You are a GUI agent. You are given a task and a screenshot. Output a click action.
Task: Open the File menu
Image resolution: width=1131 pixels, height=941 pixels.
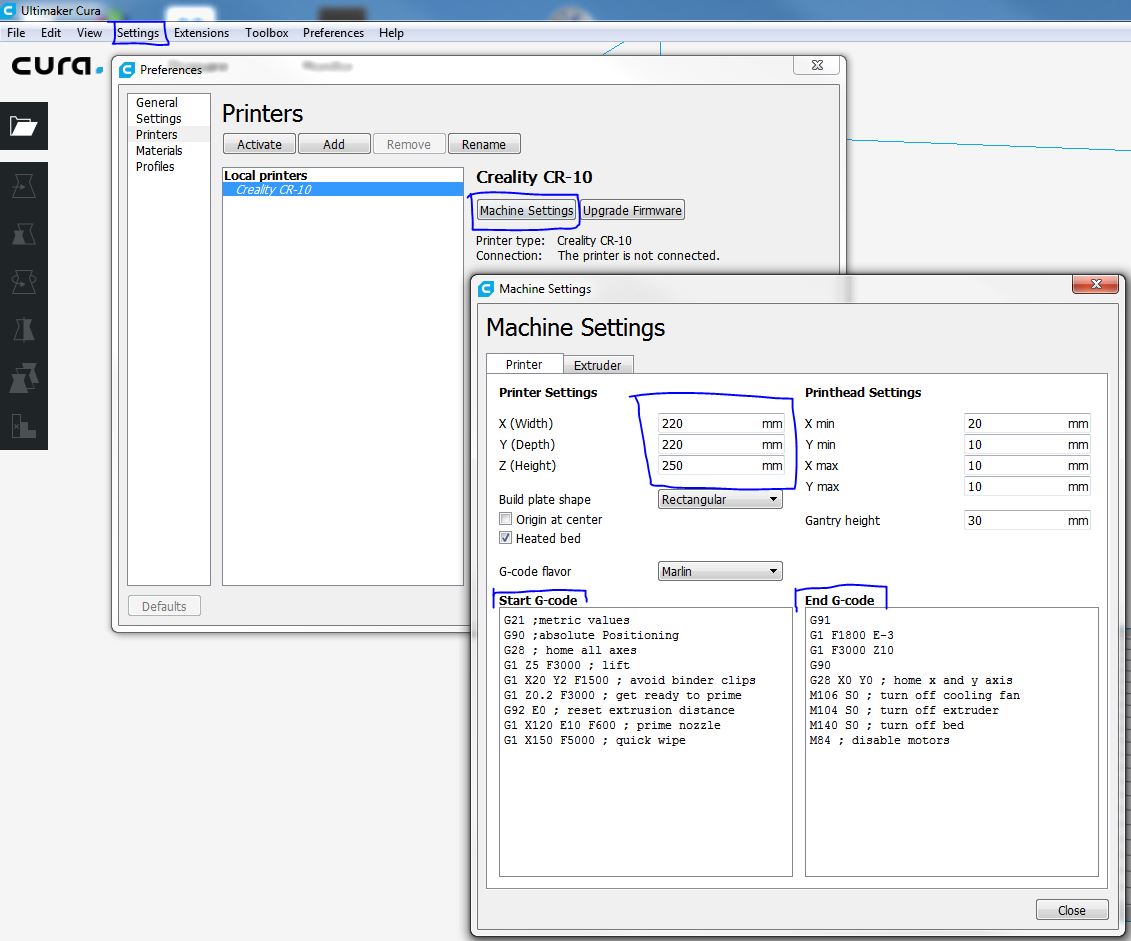pyautogui.click(x=16, y=32)
